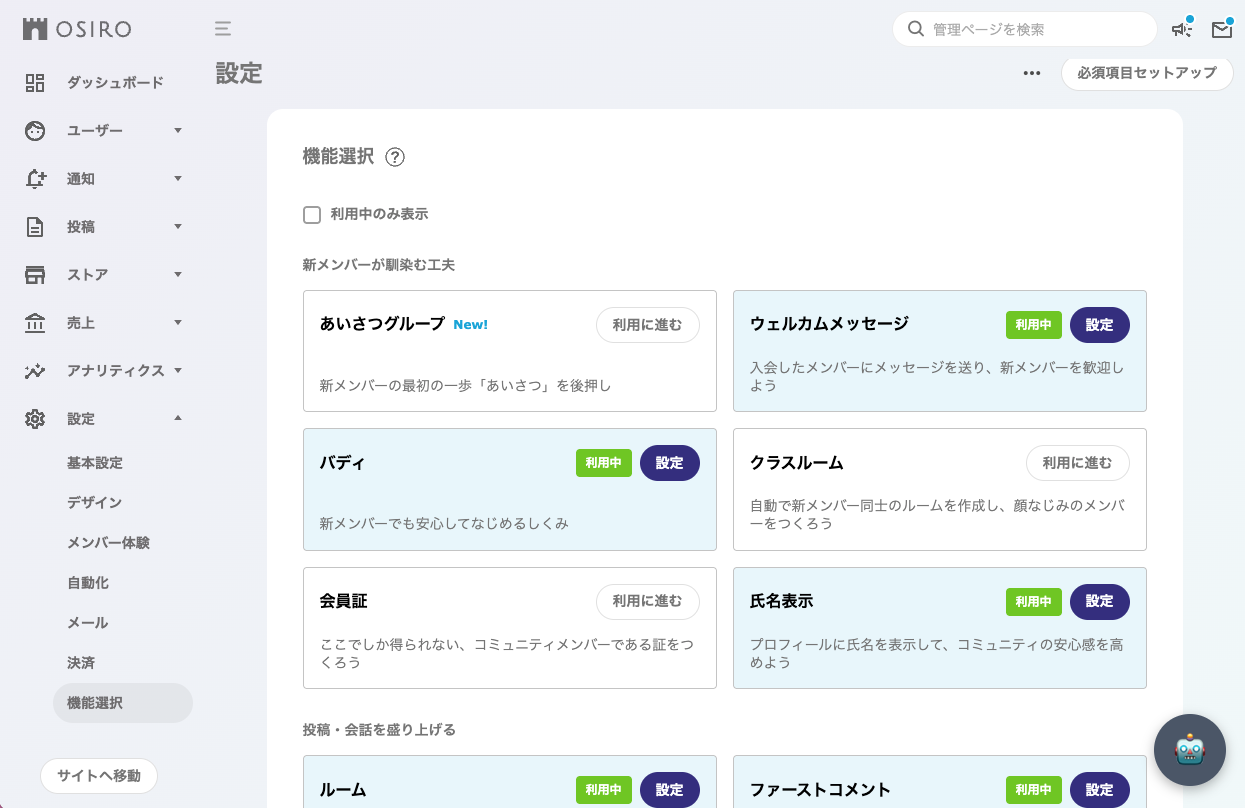1245x808 pixels.
Task: Select 機能選択 in the sidebar
Action: pos(123,703)
